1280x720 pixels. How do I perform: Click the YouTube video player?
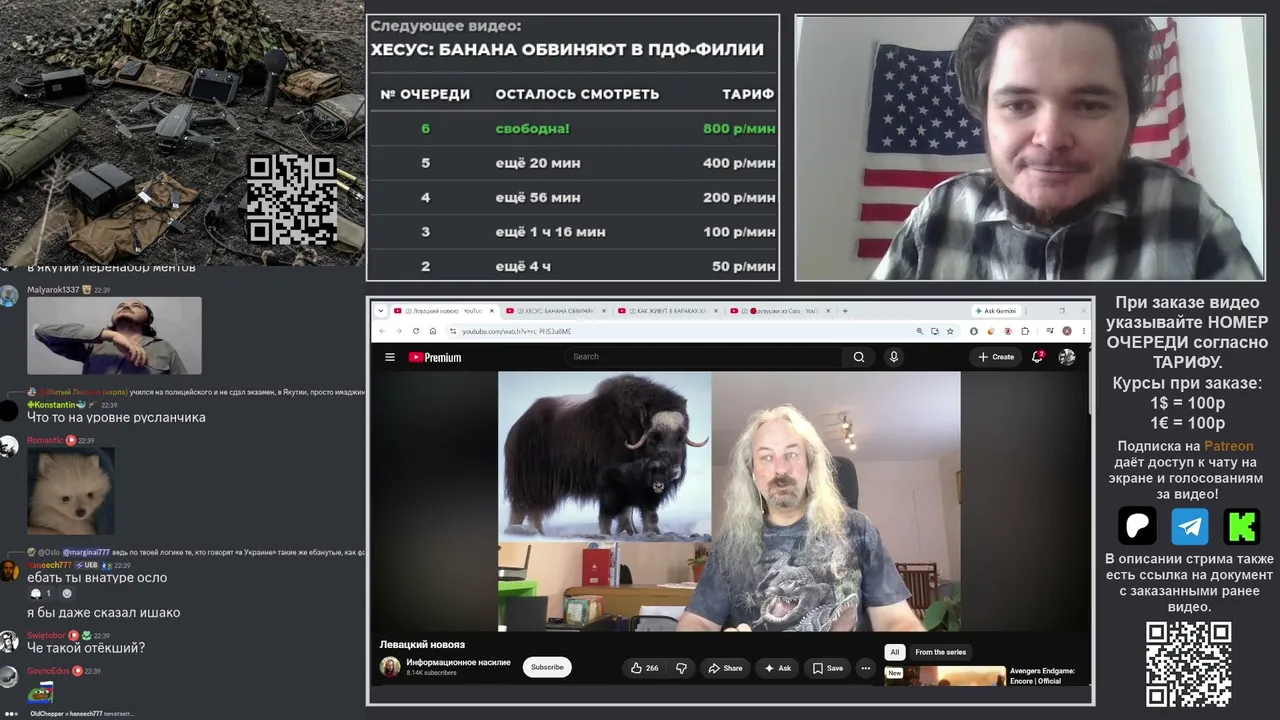tap(729, 501)
